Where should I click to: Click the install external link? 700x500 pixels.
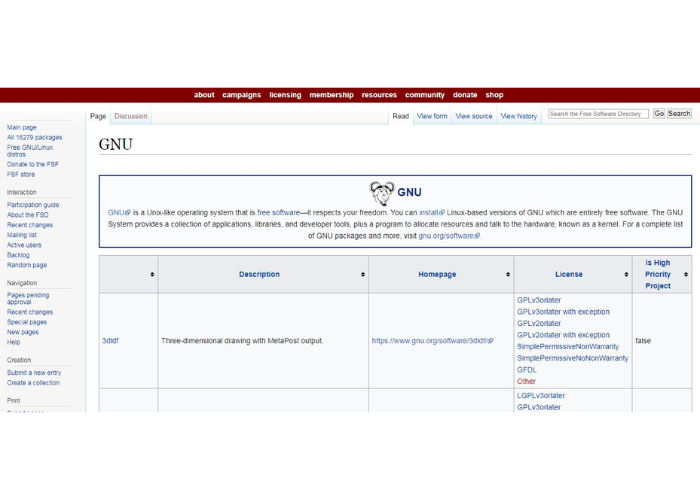coord(431,212)
